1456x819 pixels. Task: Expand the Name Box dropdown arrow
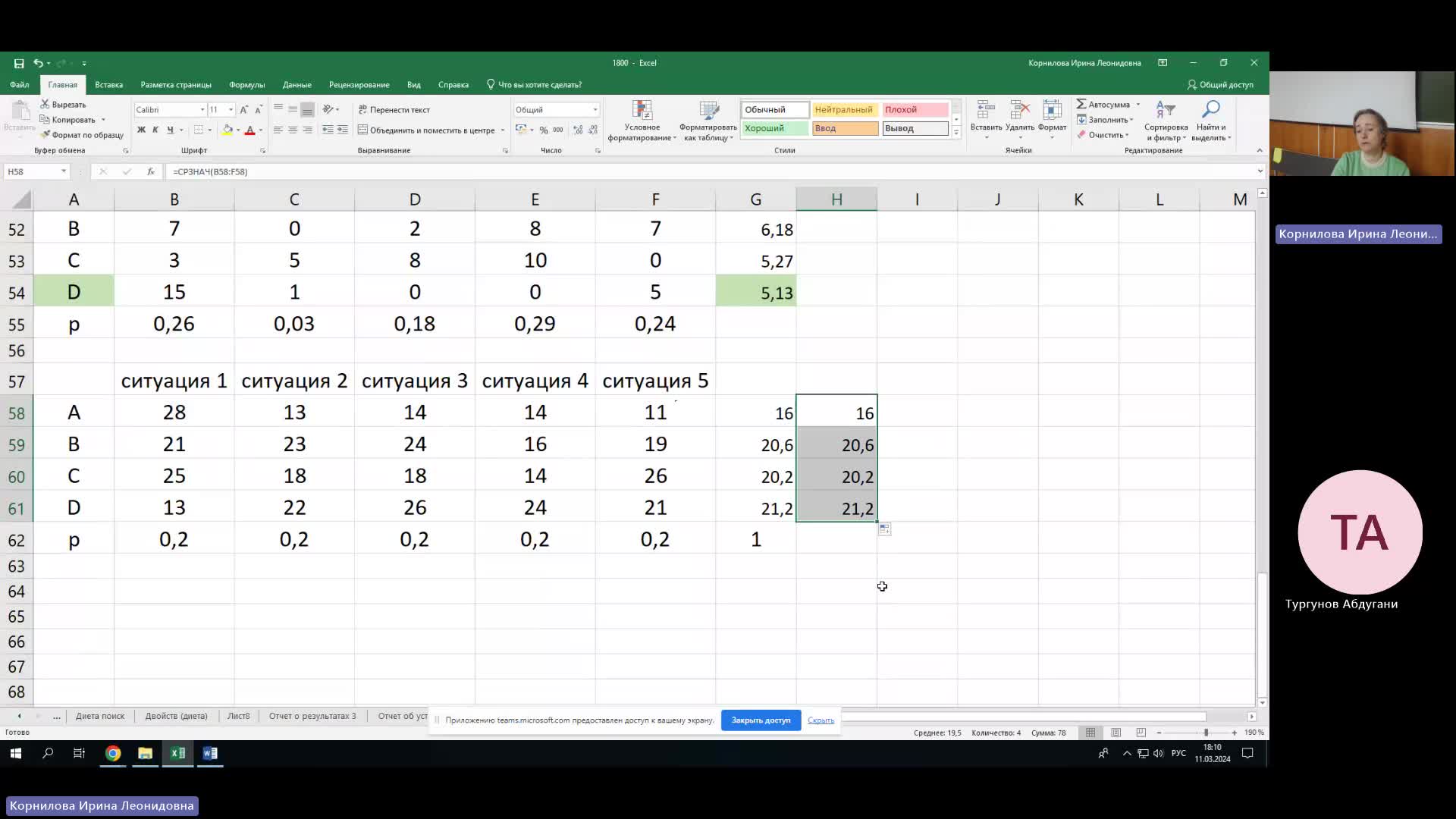[64, 171]
